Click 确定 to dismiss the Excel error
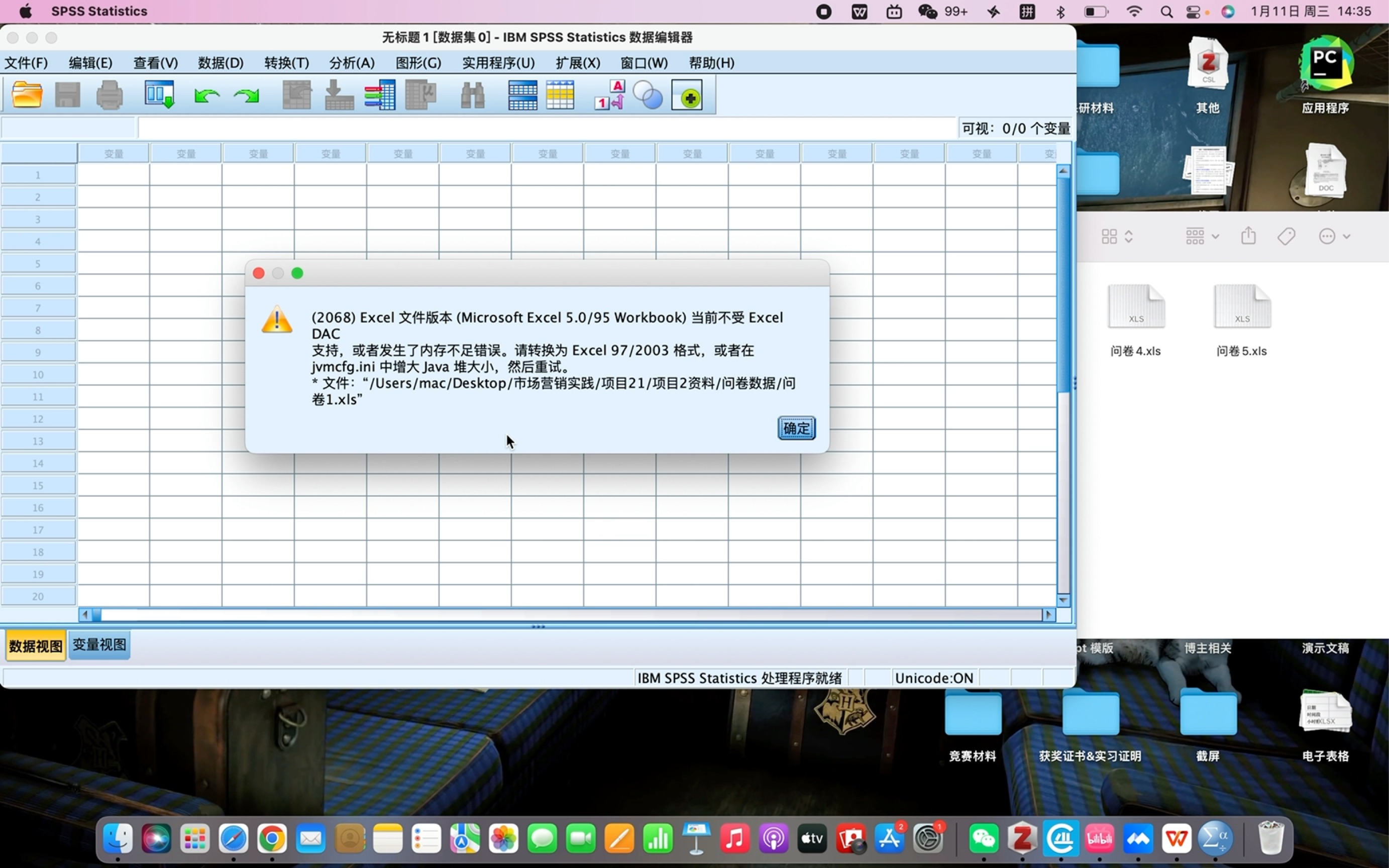 coord(796,428)
